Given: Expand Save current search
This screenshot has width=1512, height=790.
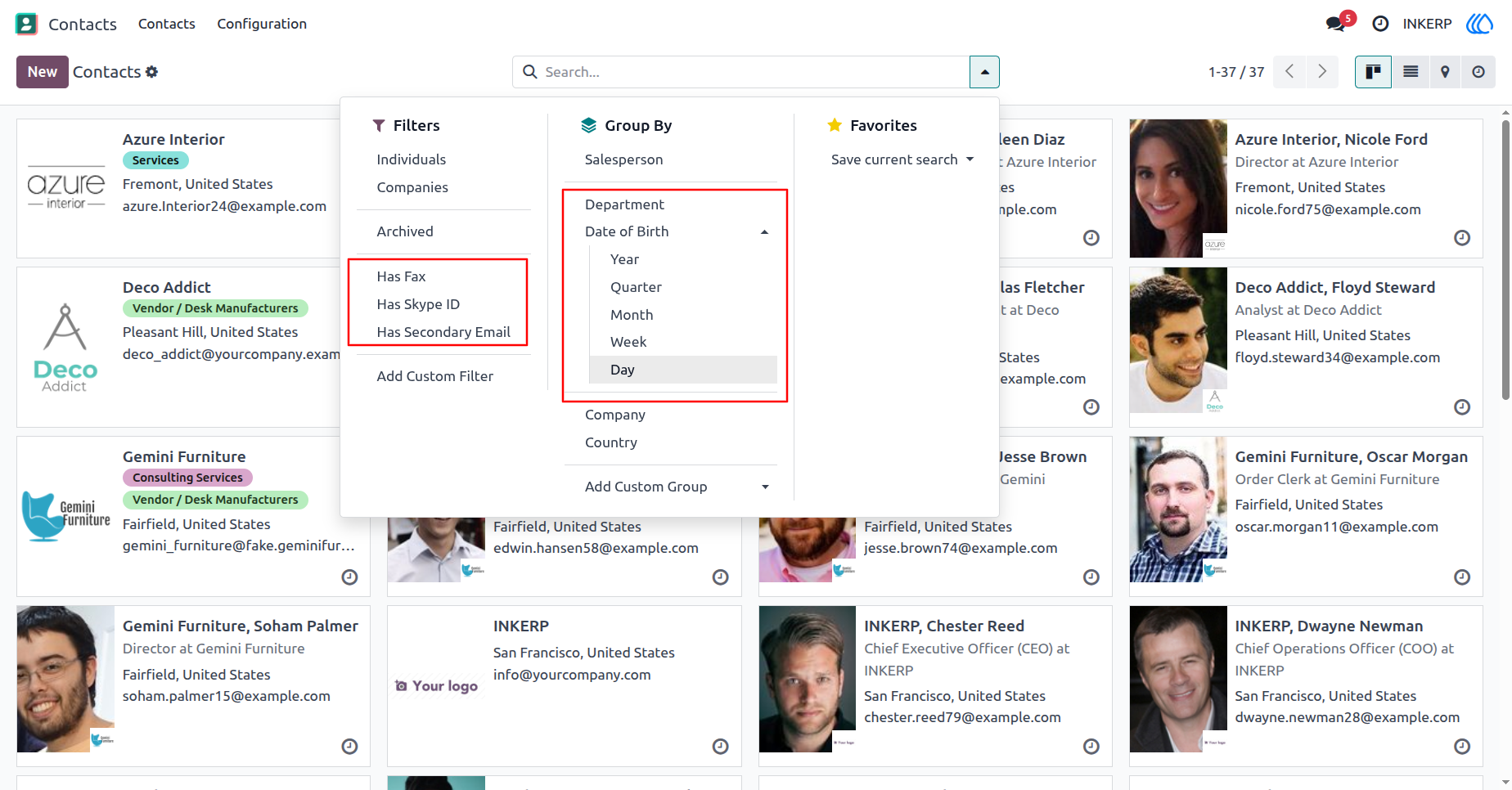Looking at the screenshot, I should [x=902, y=159].
